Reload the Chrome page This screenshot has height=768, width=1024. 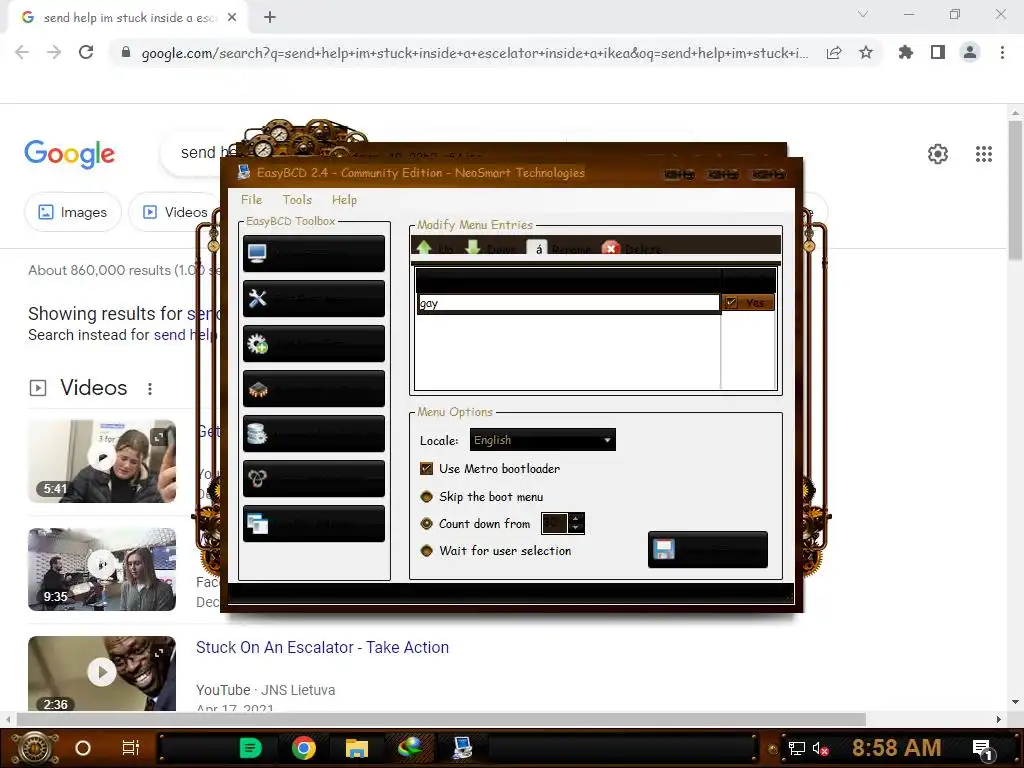[86, 52]
